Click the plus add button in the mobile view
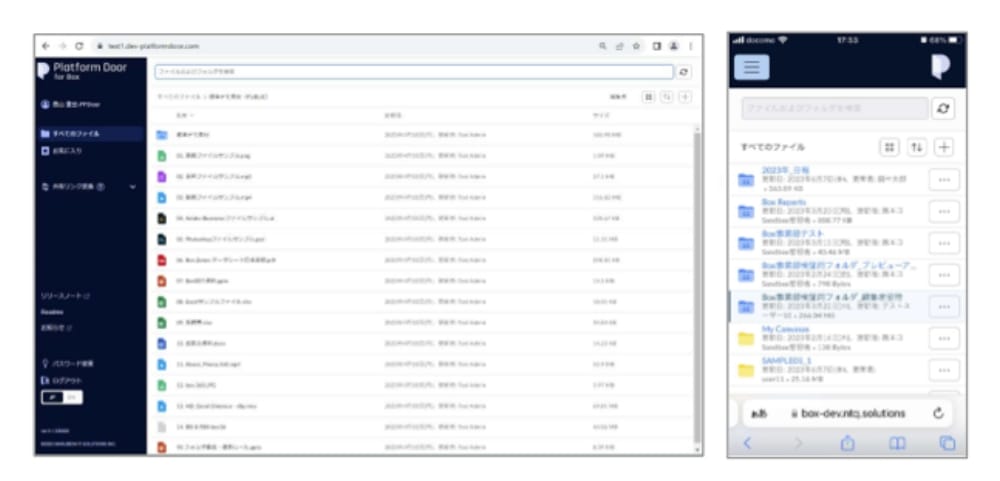The image size is (1000, 481). coord(944,147)
